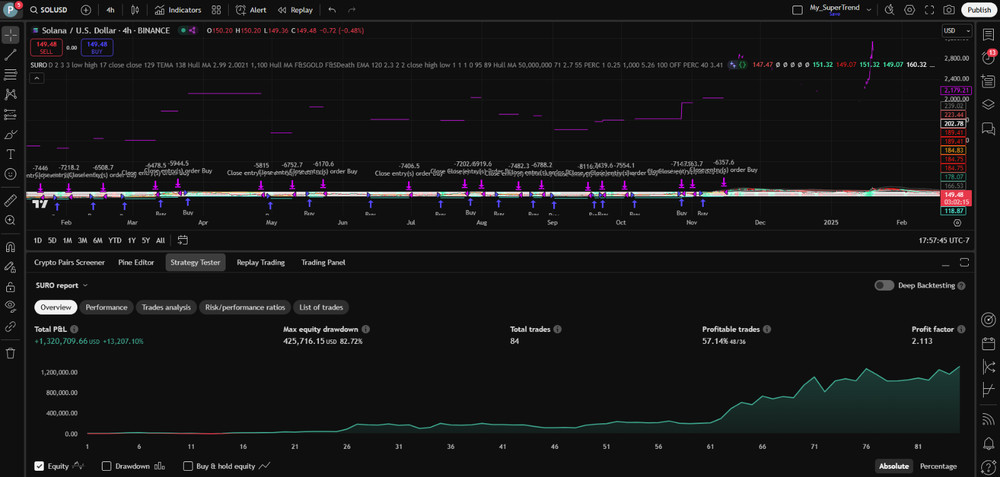Select the crosshair cursor tool
The image size is (1000, 477).
point(10,34)
